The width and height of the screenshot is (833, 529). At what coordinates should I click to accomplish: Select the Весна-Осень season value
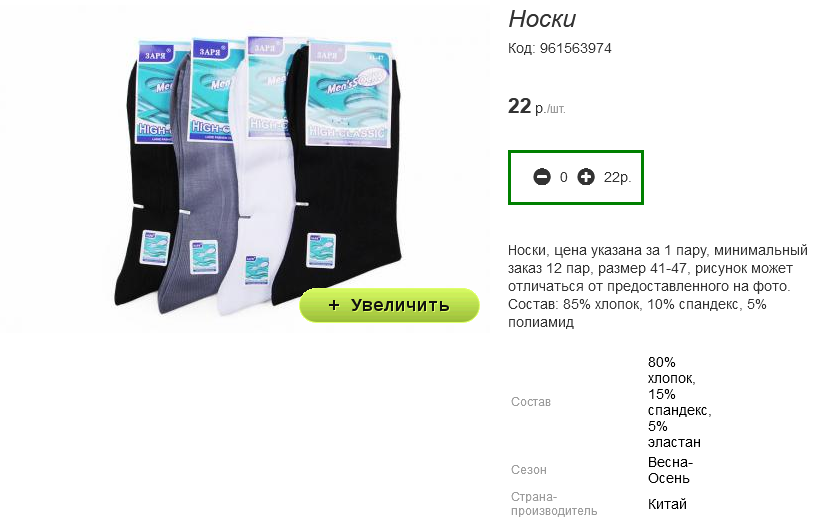click(x=670, y=470)
